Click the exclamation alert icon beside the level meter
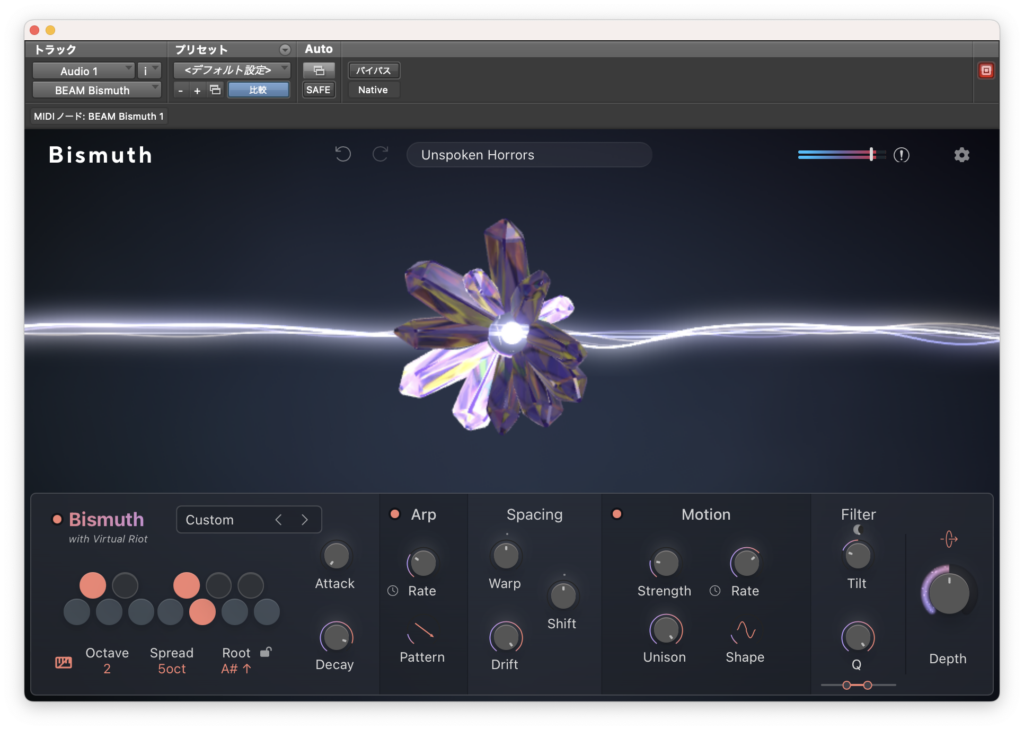This screenshot has width=1024, height=730. (901, 155)
